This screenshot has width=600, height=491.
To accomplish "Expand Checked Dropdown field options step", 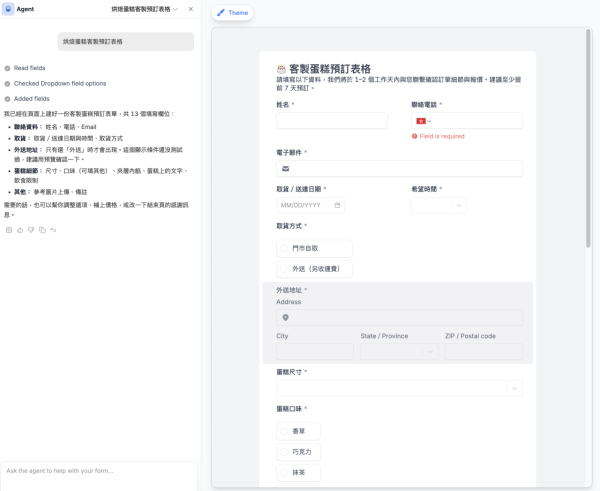I will click(60, 83).
